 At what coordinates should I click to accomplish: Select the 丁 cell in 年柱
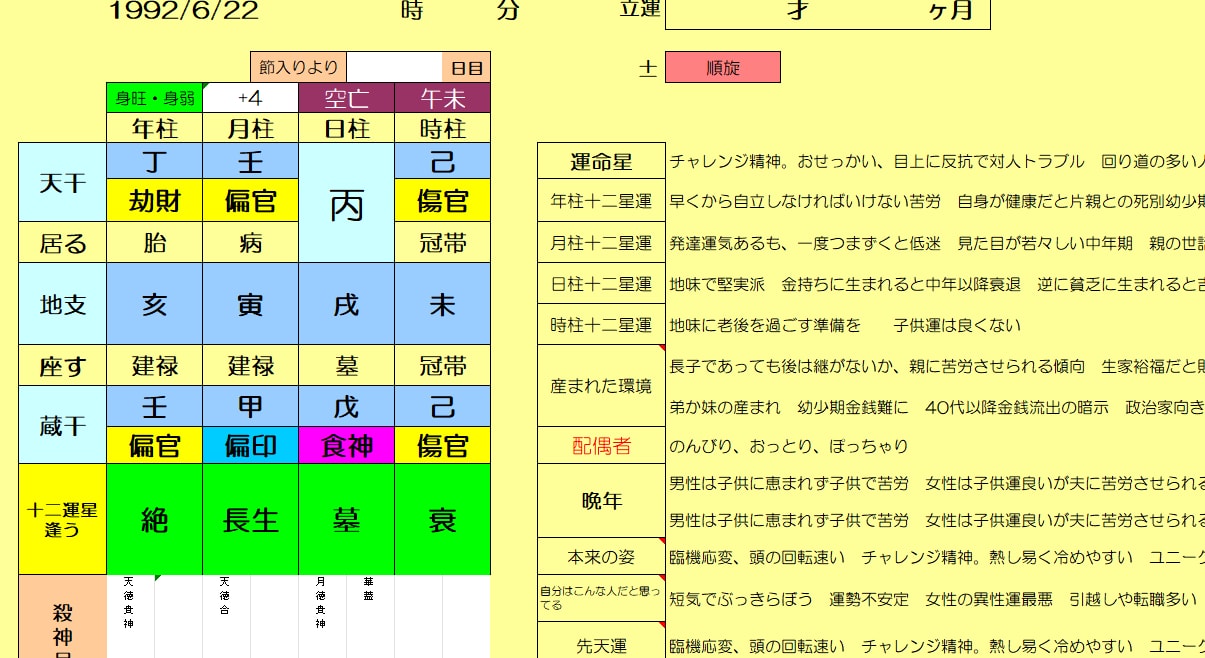(x=154, y=161)
